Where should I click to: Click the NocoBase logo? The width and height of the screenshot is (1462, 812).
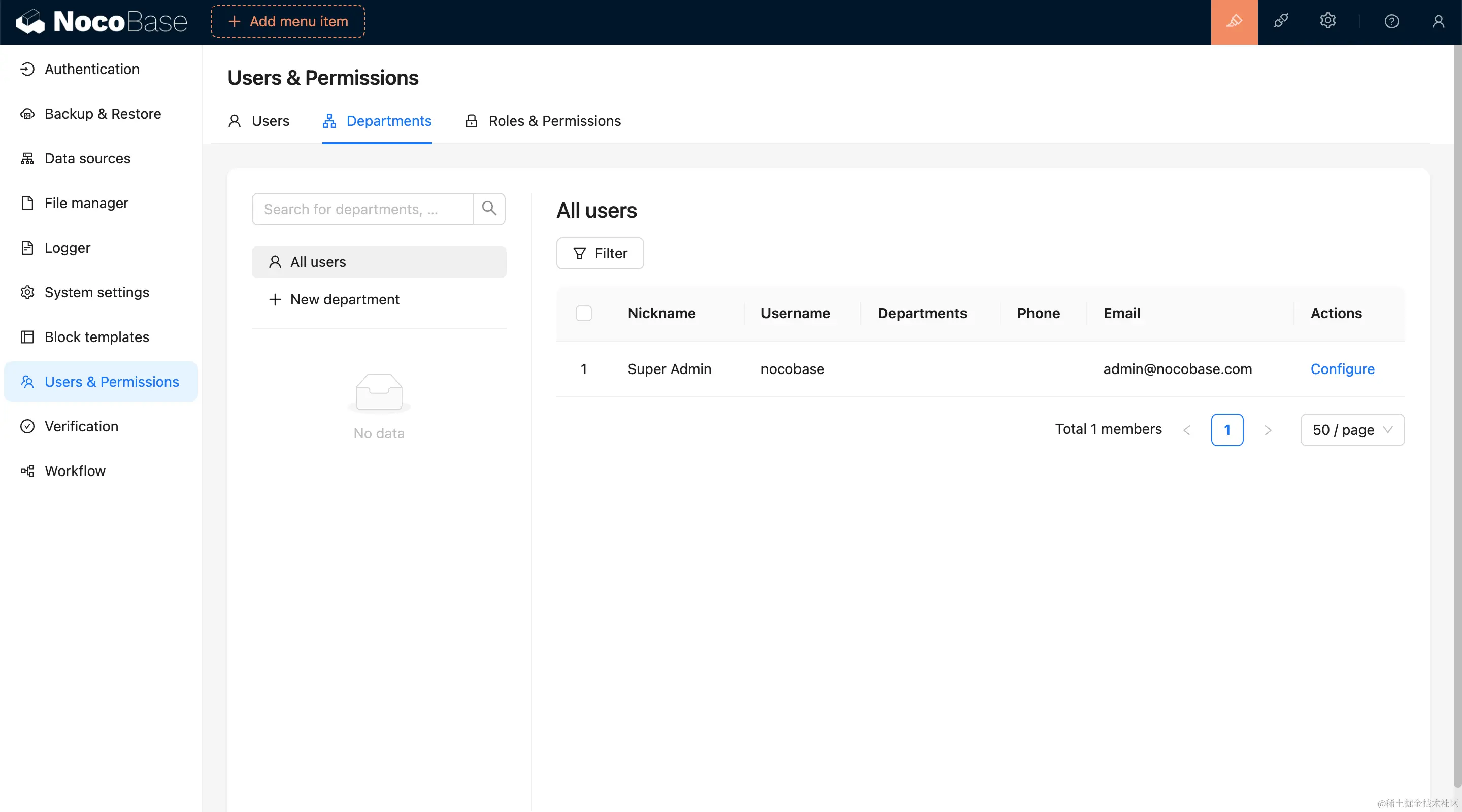[102, 21]
